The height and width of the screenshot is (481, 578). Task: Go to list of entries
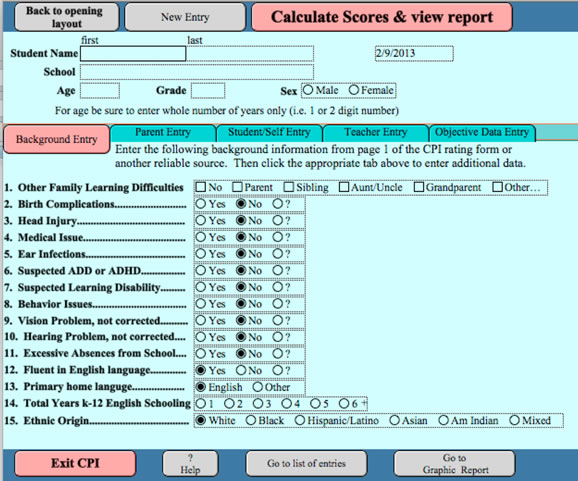pos(306,463)
